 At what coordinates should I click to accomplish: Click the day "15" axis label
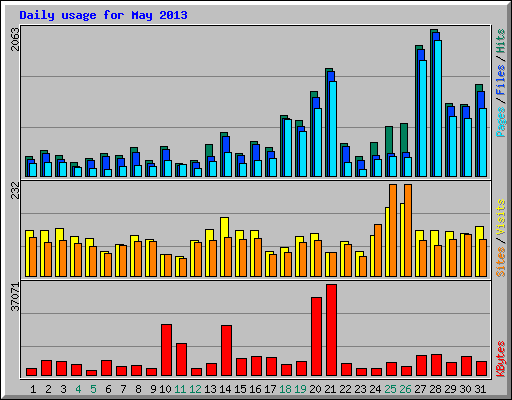(240, 389)
